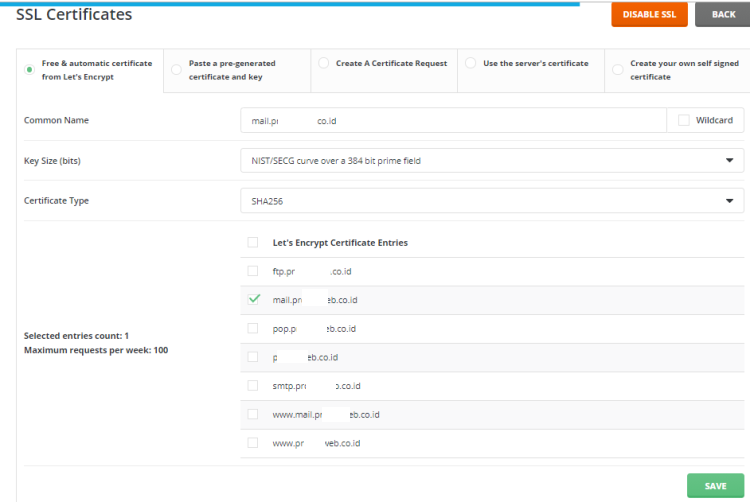Click the Key Size dropdown arrow
The image size is (750, 502).
click(x=729, y=160)
